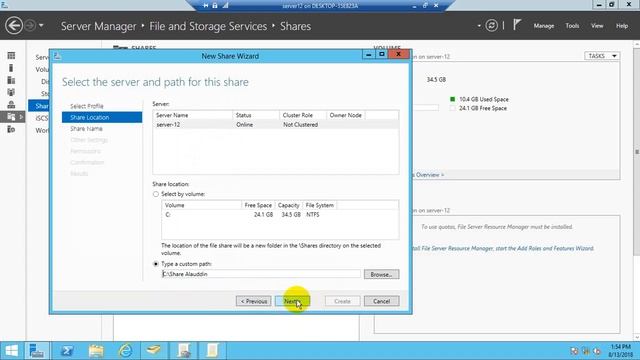Click the Server Manager window vertical scrollbar
The height and width of the screenshot is (360, 640).
tap(636, 151)
